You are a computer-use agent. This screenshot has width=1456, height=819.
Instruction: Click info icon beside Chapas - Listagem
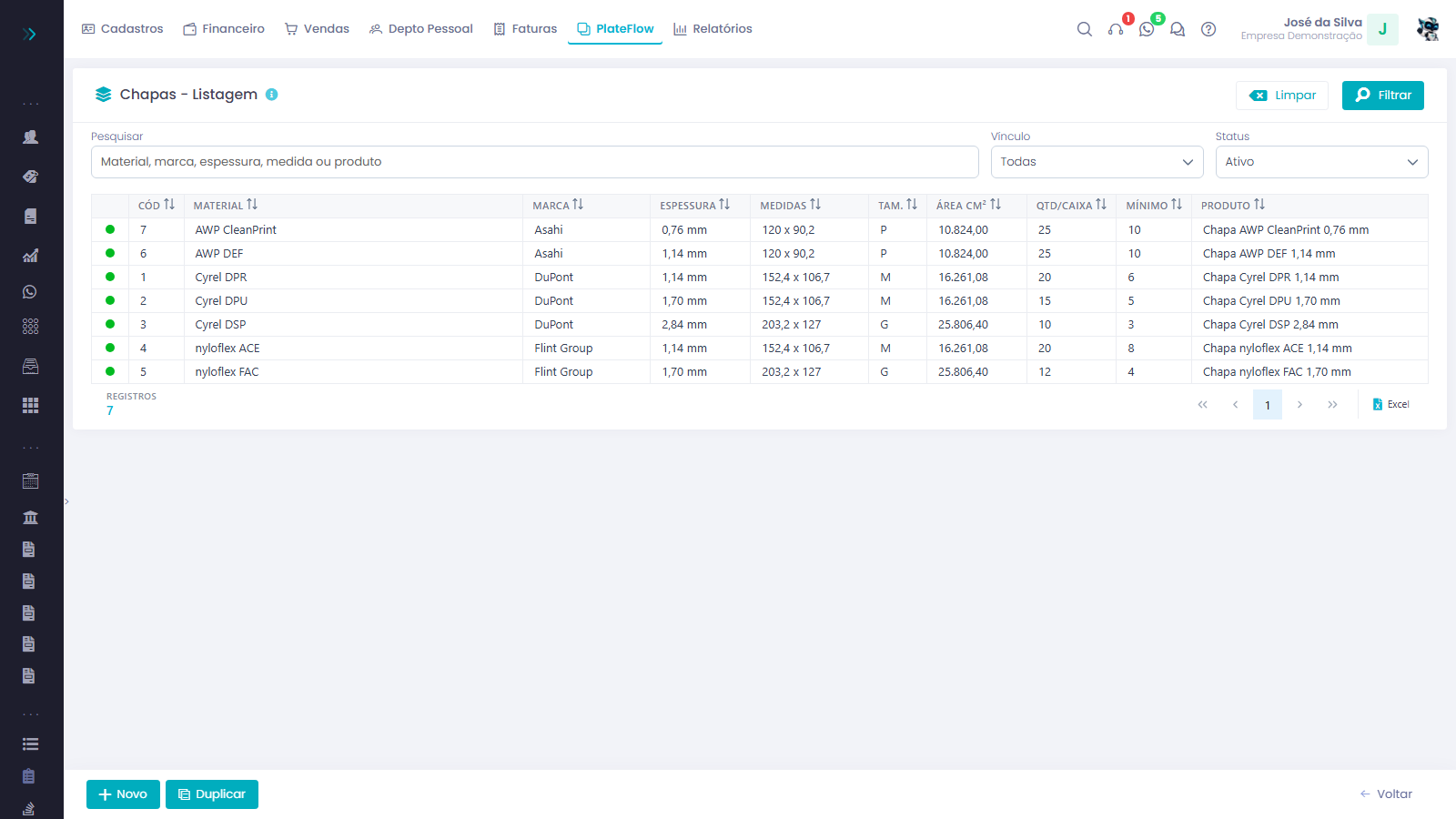pos(271,95)
